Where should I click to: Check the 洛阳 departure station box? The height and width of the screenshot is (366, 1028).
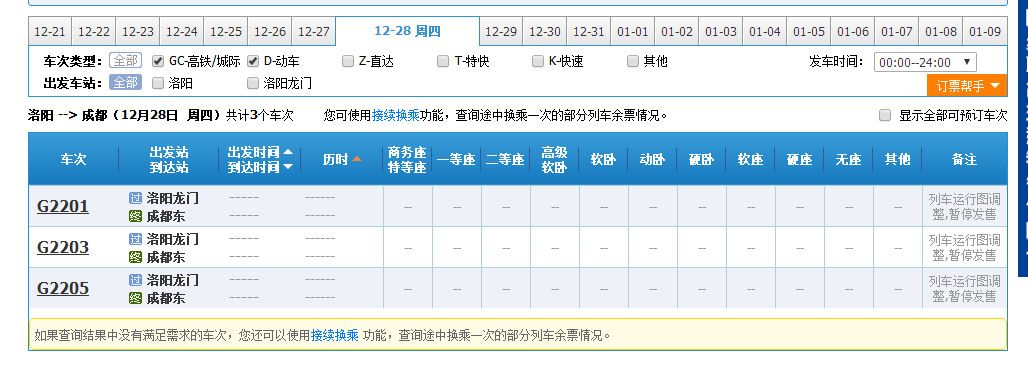click(x=157, y=83)
